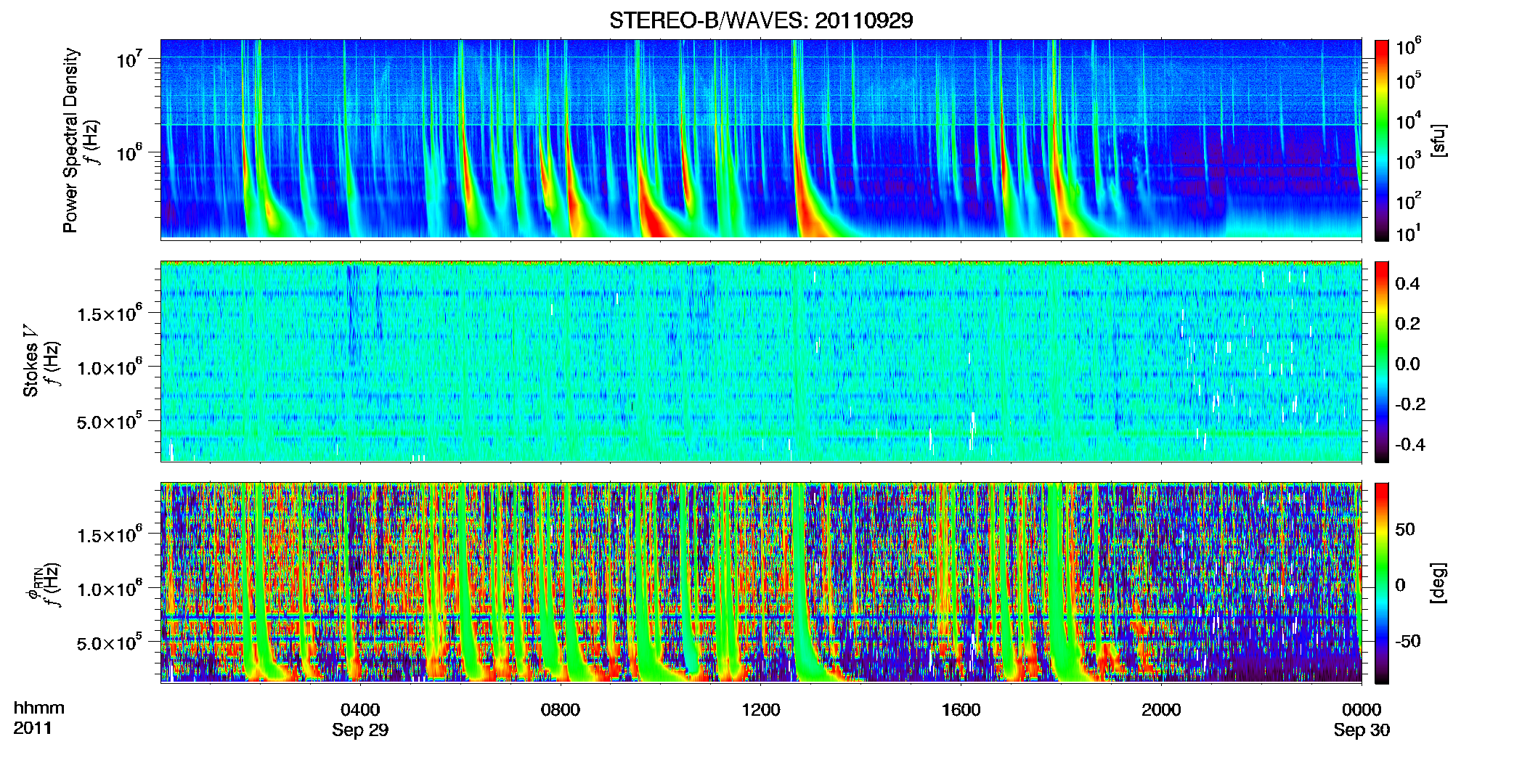1522x784 pixels.
Task: Click the power spectral density spectrogram panel
Action: click(x=761, y=139)
